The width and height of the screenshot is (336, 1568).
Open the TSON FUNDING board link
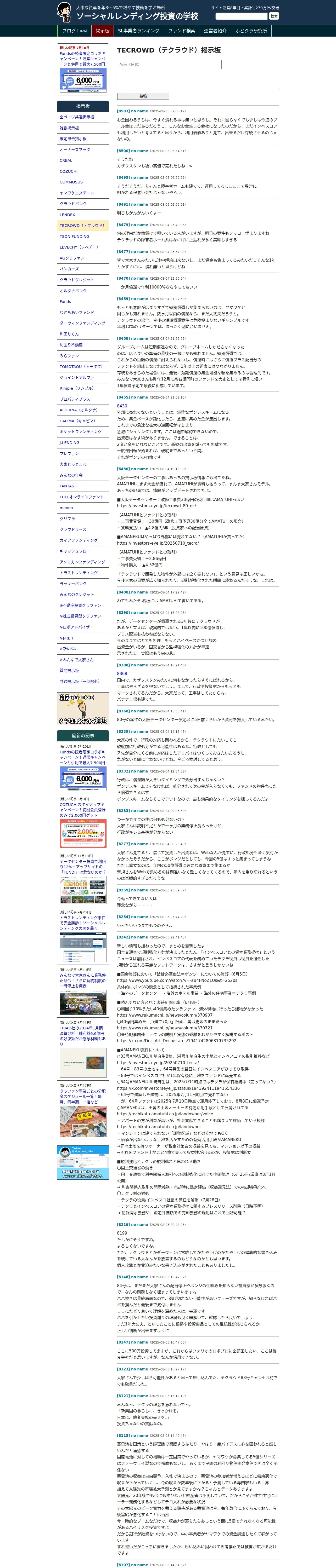coord(83,237)
